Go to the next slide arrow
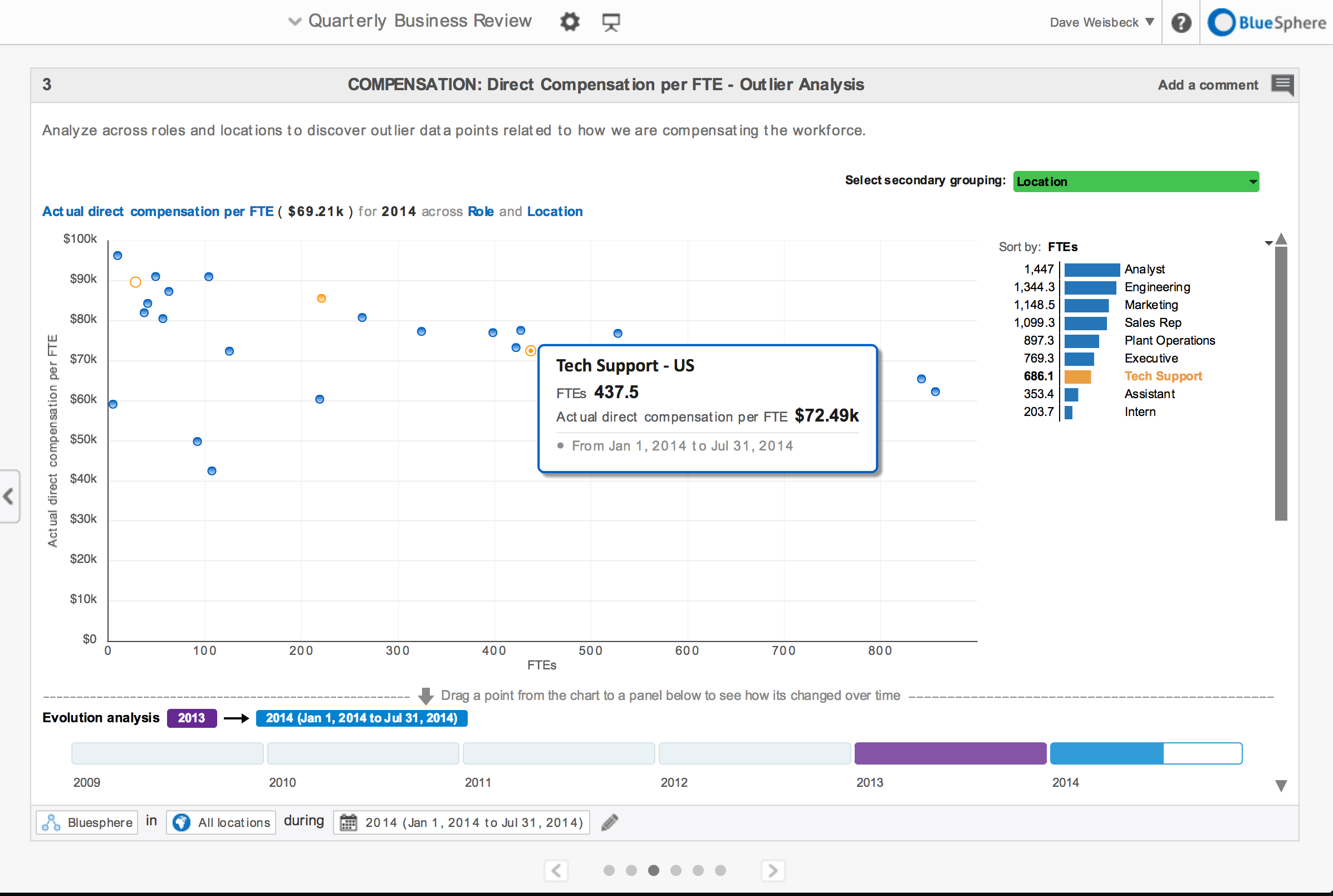Screen dimensions: 1333x896 pos(772,870)
